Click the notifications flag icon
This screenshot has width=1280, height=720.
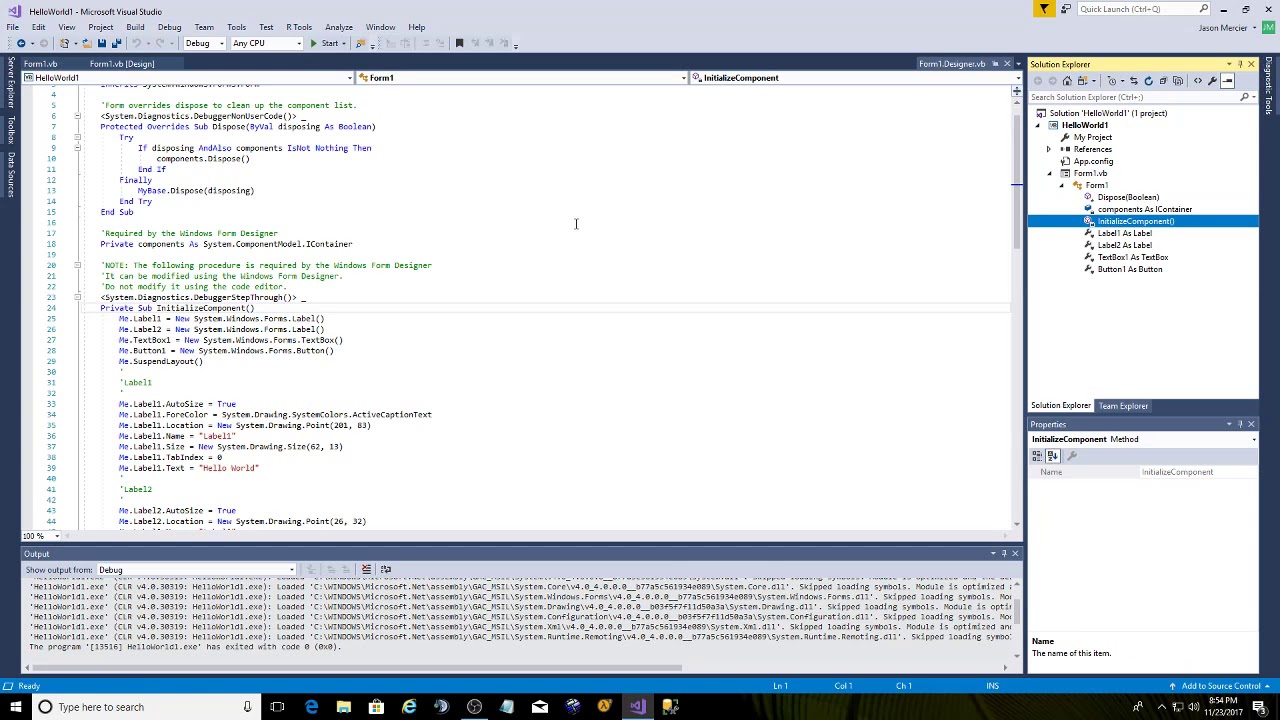pyautogui.click(x=1044, y=9)
